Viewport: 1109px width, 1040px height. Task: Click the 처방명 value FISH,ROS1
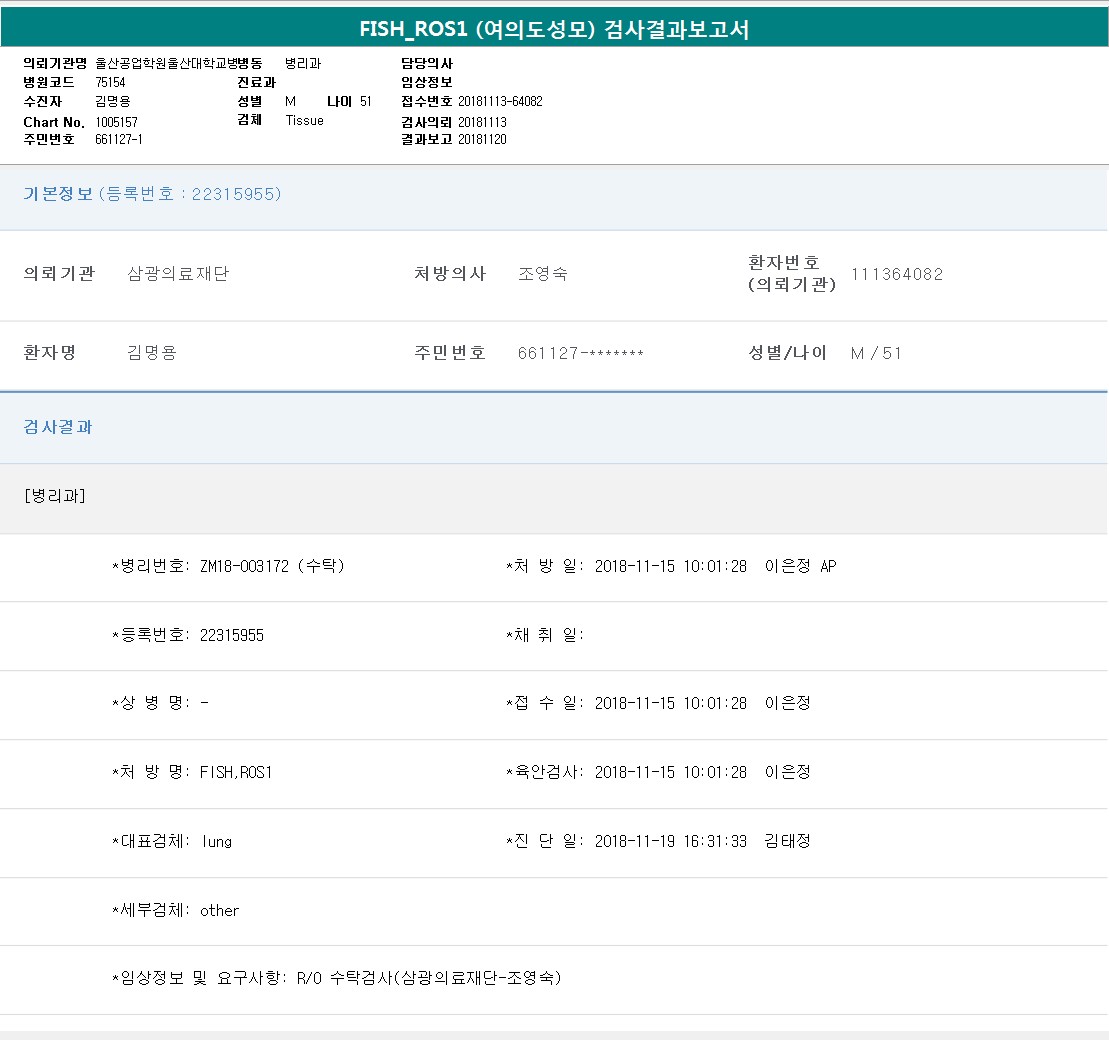point(236,772)
